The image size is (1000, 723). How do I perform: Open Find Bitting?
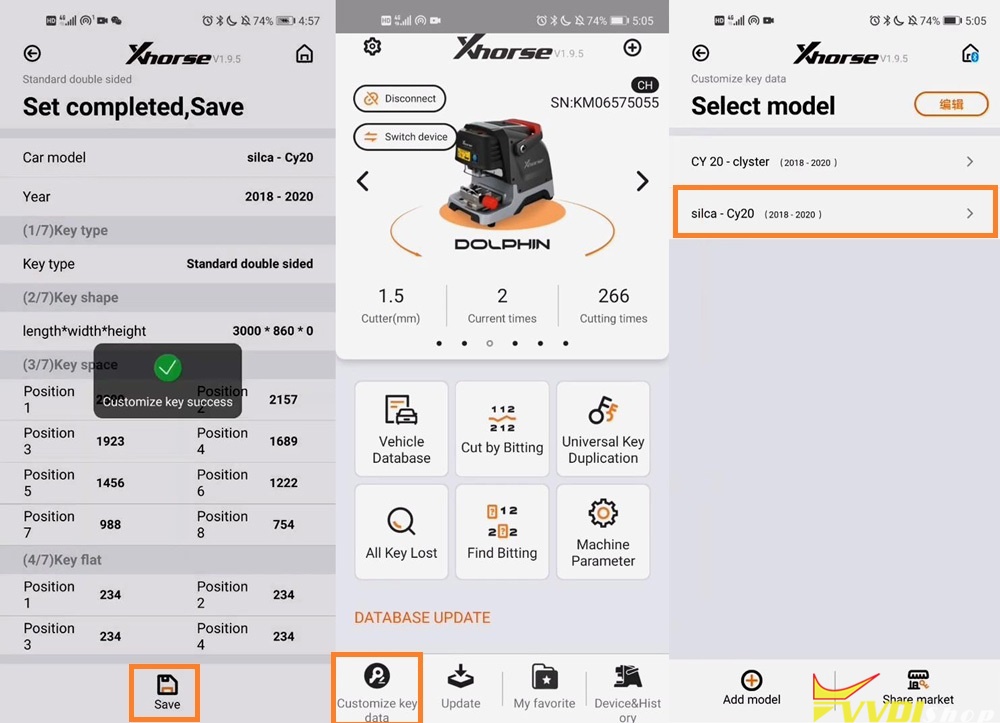tap(502, 532)
